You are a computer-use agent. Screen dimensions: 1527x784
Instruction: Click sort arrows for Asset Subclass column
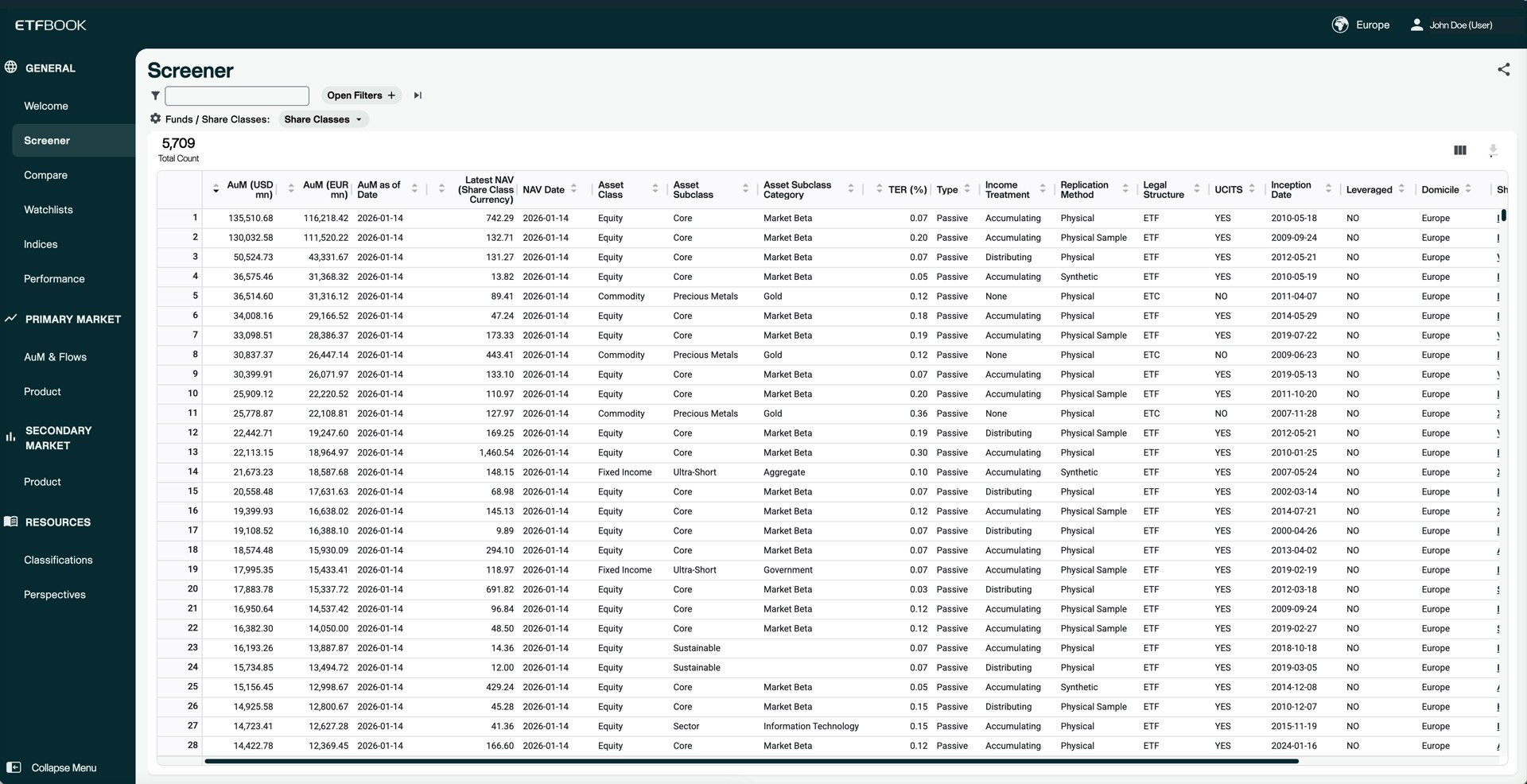(745, 189)
